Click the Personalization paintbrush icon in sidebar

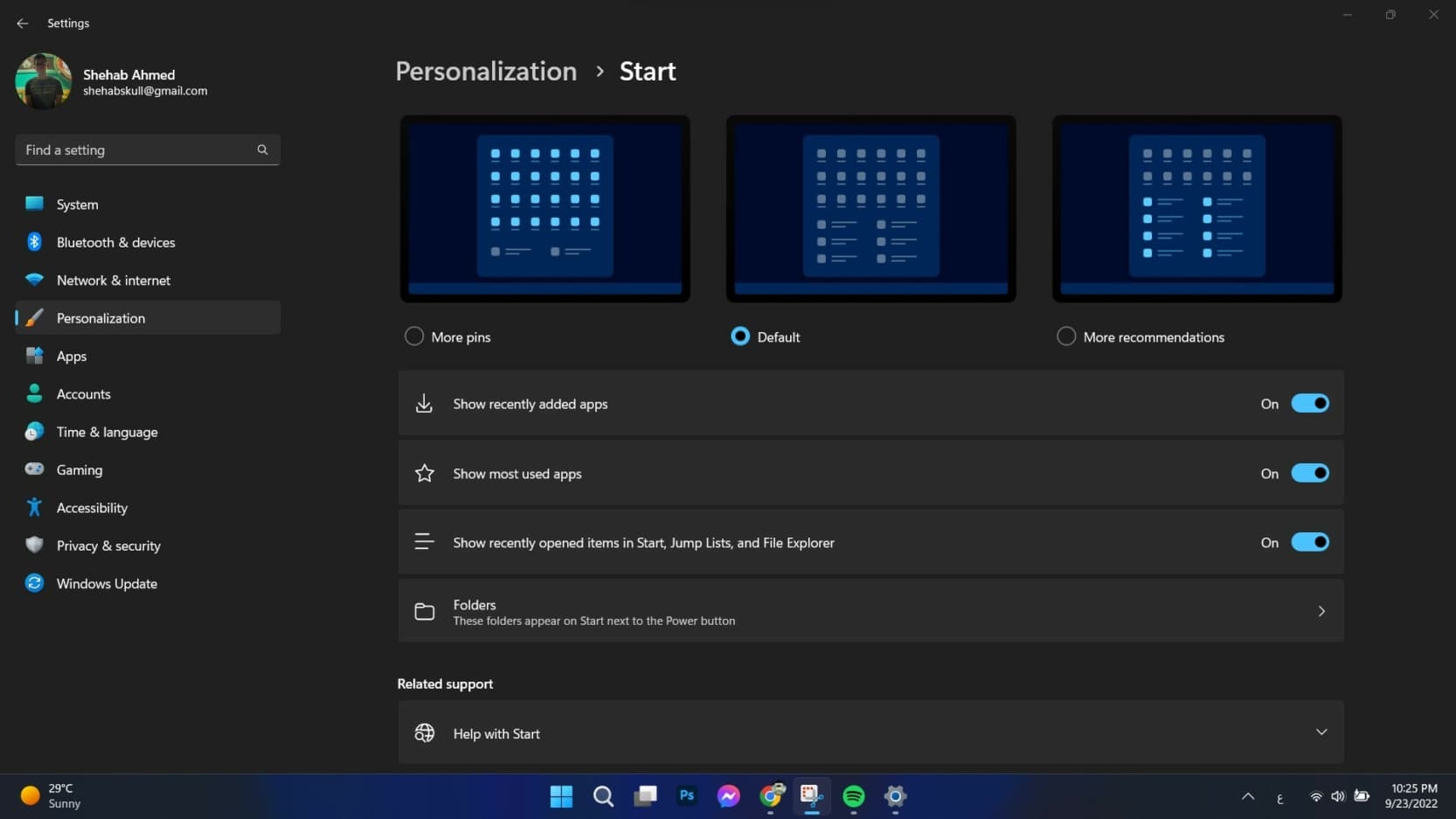(34, 317)
